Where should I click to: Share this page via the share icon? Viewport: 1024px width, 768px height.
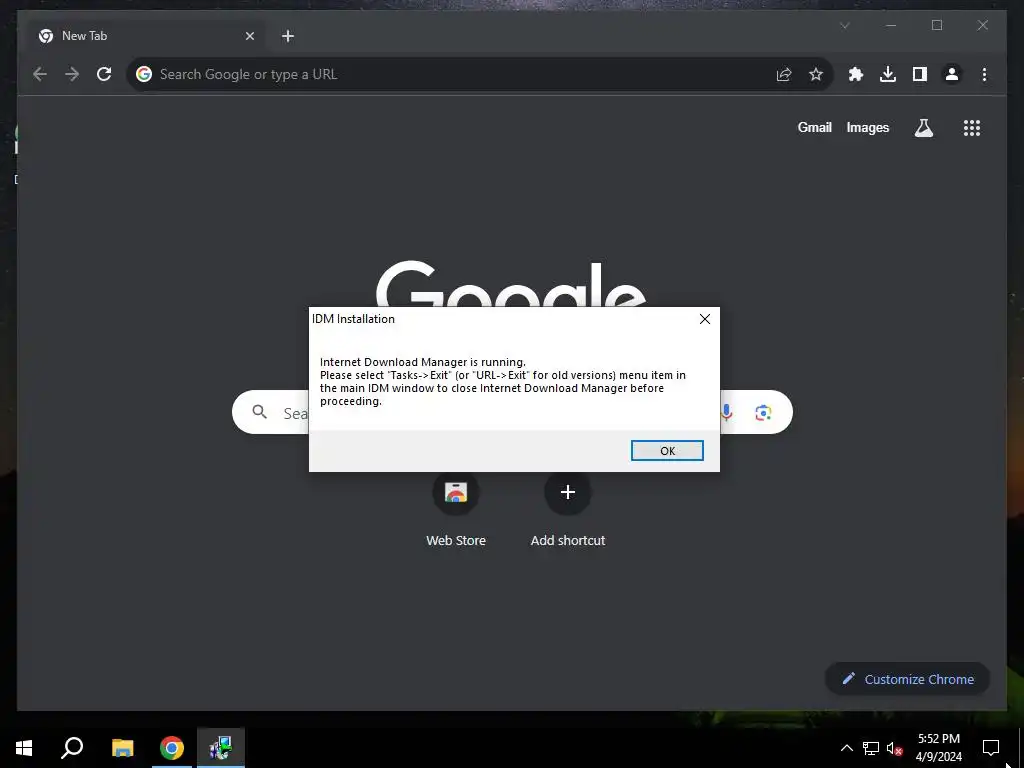784,74
